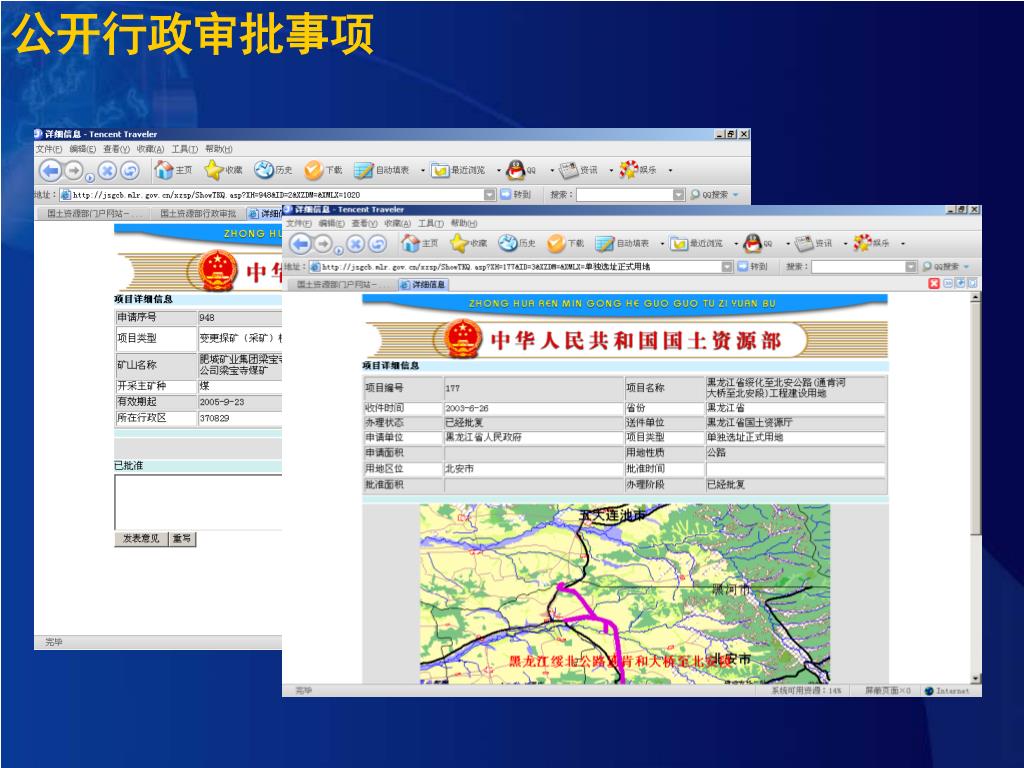
Task: Click 重写 reset button
Action: (182, 538)
